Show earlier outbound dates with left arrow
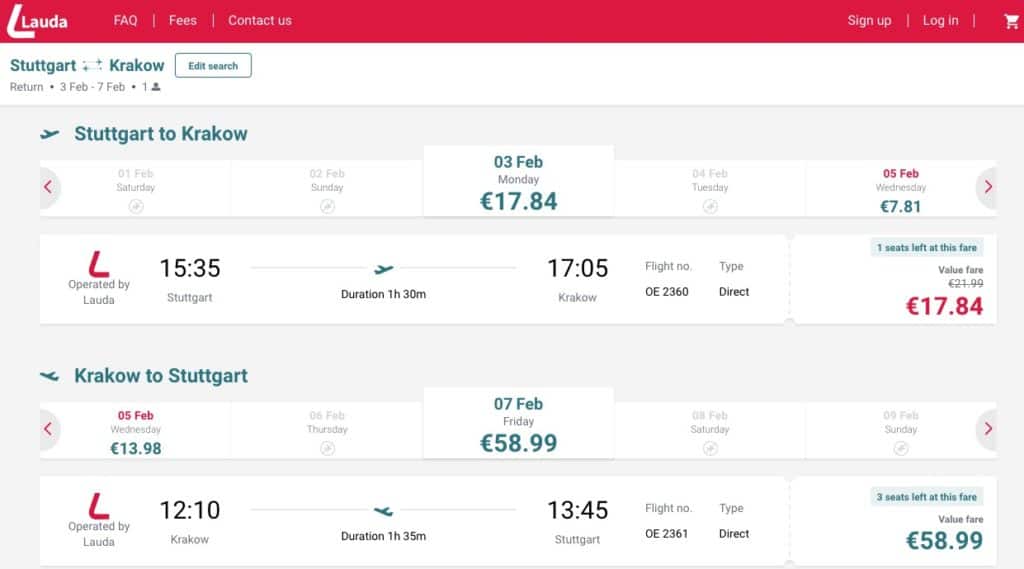 coord(48,187)
